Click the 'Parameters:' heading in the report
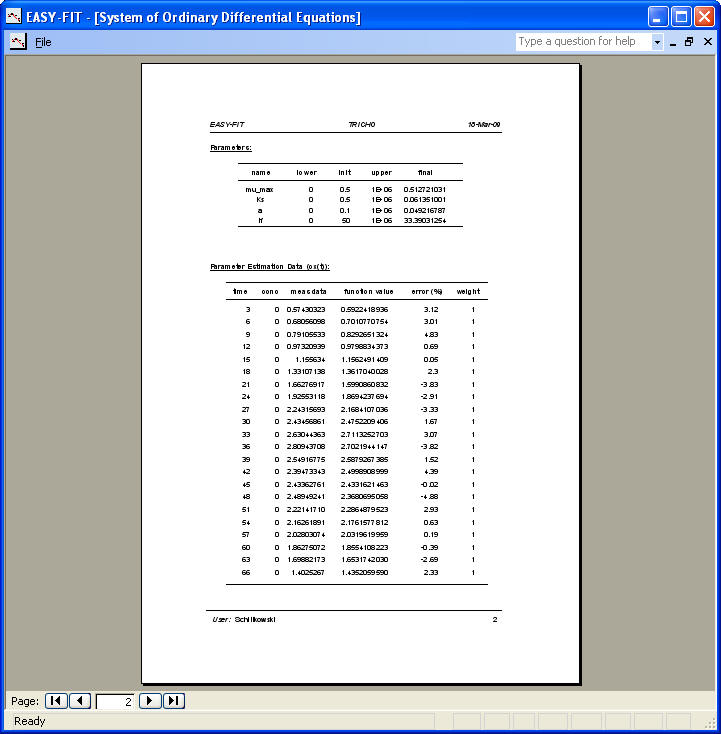 (230, 147)
